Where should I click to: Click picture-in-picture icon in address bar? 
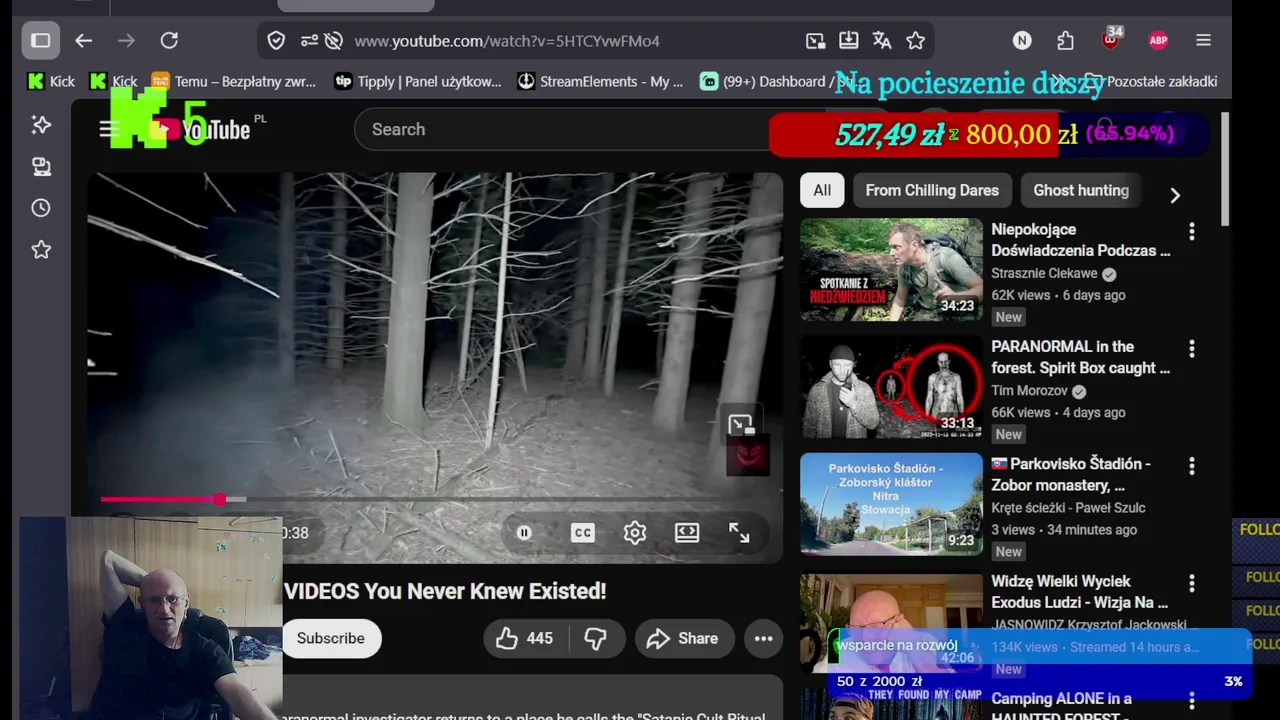click(x=815, y=41)
